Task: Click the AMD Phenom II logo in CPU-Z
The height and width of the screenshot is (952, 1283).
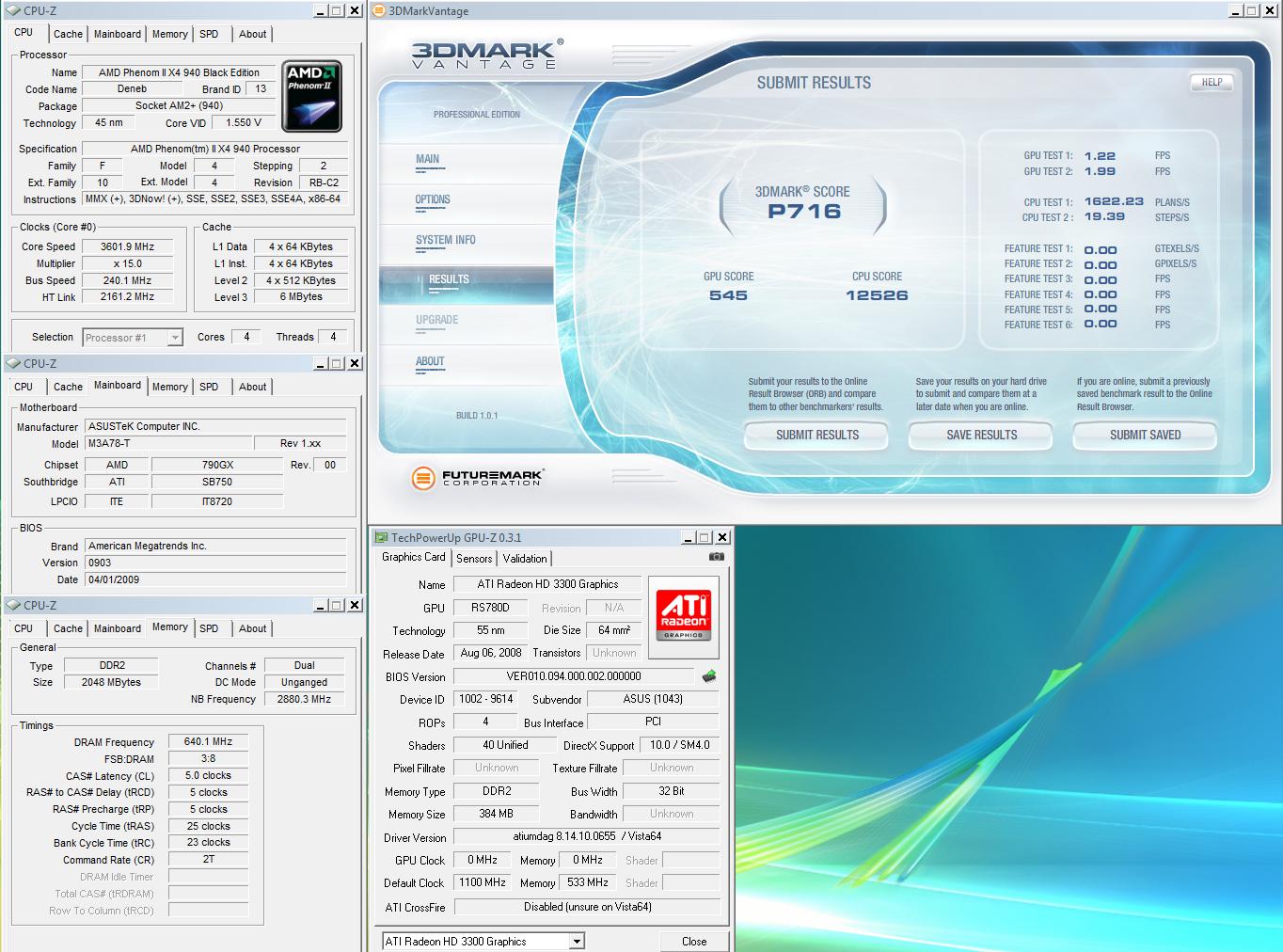Action: coord(311,96)
